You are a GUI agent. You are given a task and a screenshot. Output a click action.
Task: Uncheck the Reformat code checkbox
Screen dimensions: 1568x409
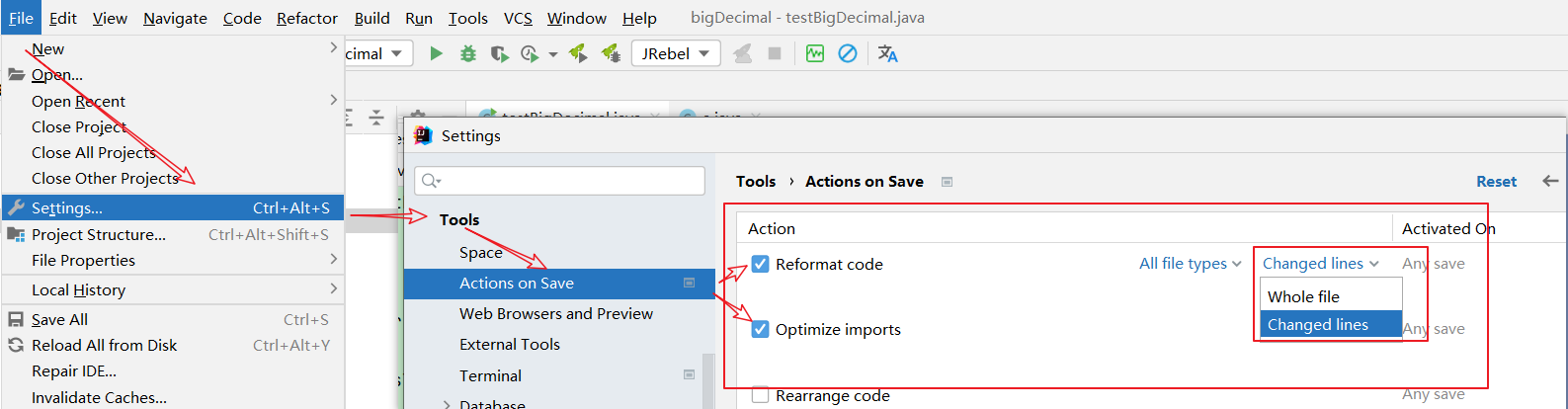[x=760, y=264]
